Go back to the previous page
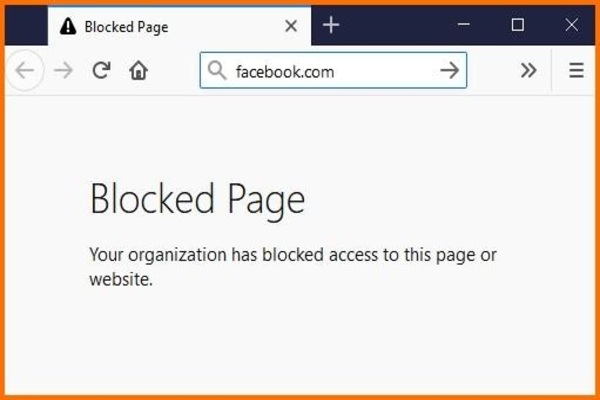Screen dimensions: 600x400 click(x=25, y=70)
